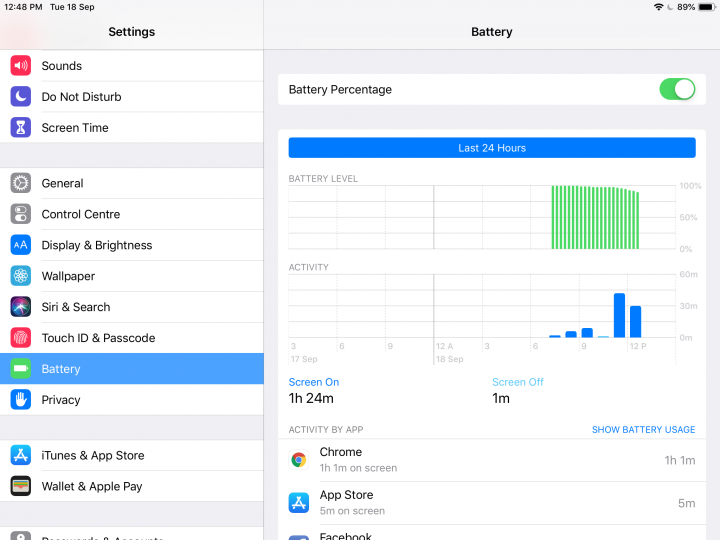
Task: Tap the Screen On label
Action: [x=314, y=382]
